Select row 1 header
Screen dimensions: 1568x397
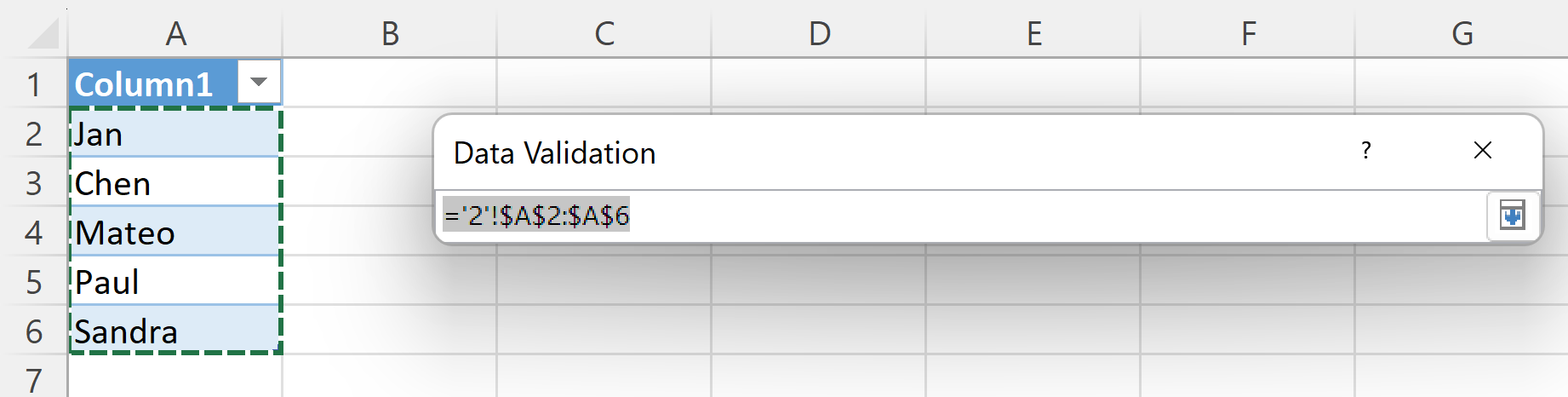[34, 83]
